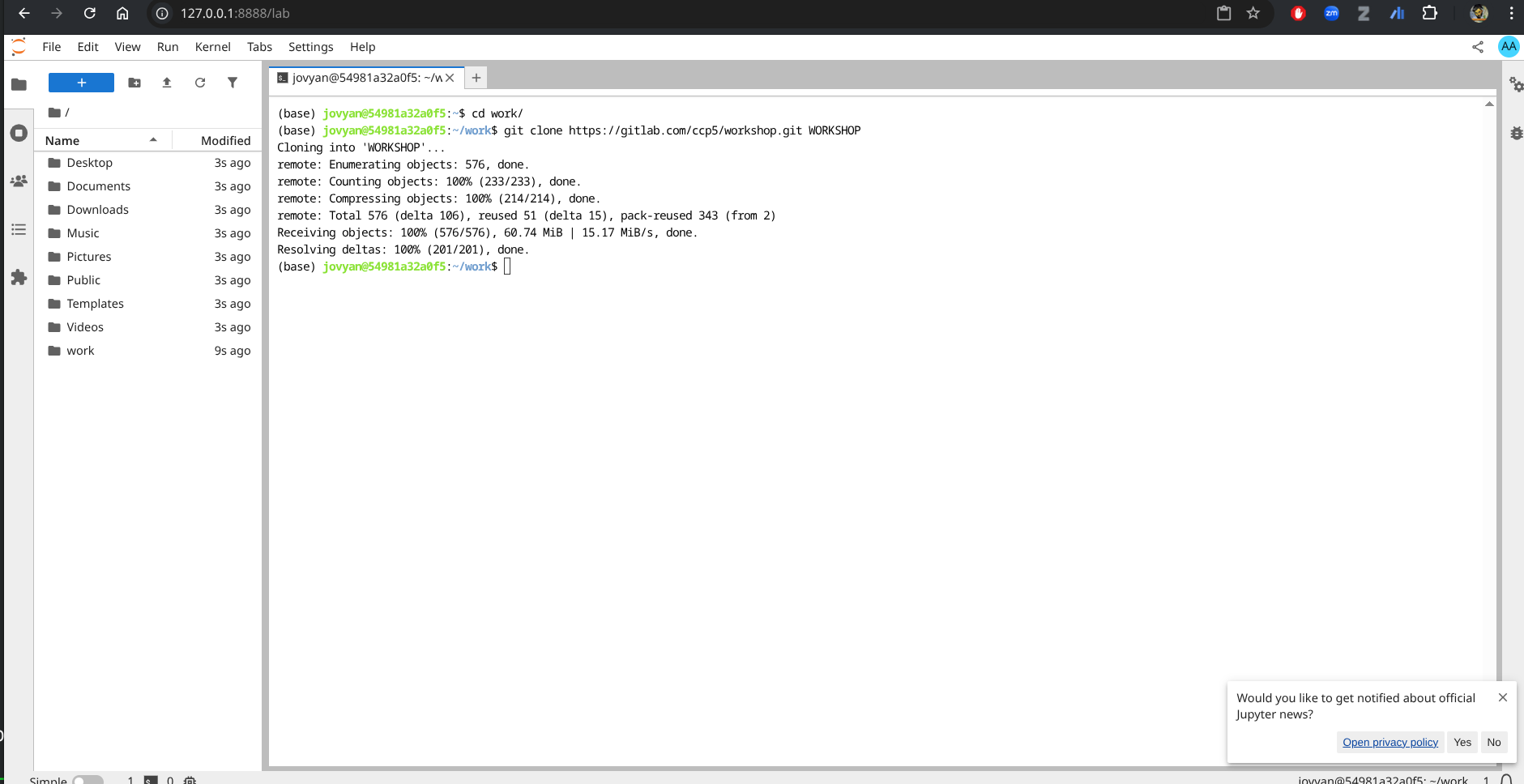The height and width of the screenshot is (784, 1524).
Task: Click the grey Z extension icon
Action: point(1364,13)
